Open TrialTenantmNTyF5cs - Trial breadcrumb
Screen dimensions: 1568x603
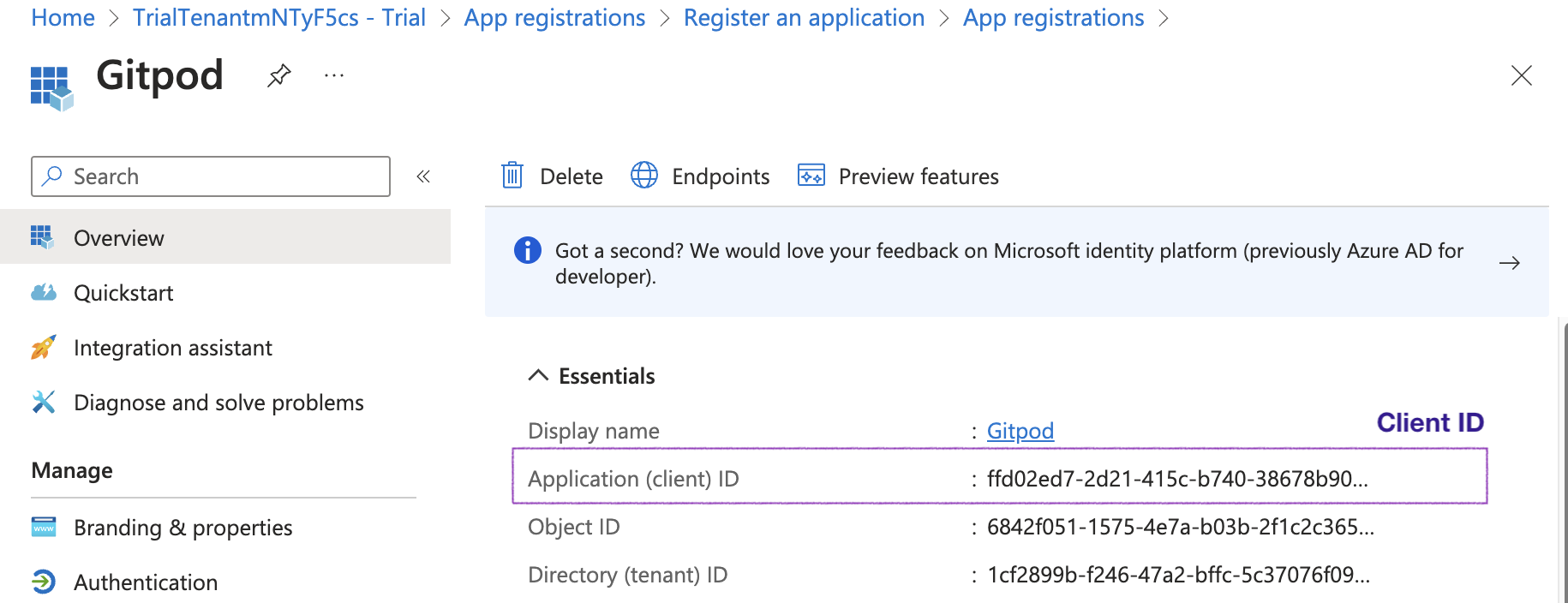click(x=278, y=18)
